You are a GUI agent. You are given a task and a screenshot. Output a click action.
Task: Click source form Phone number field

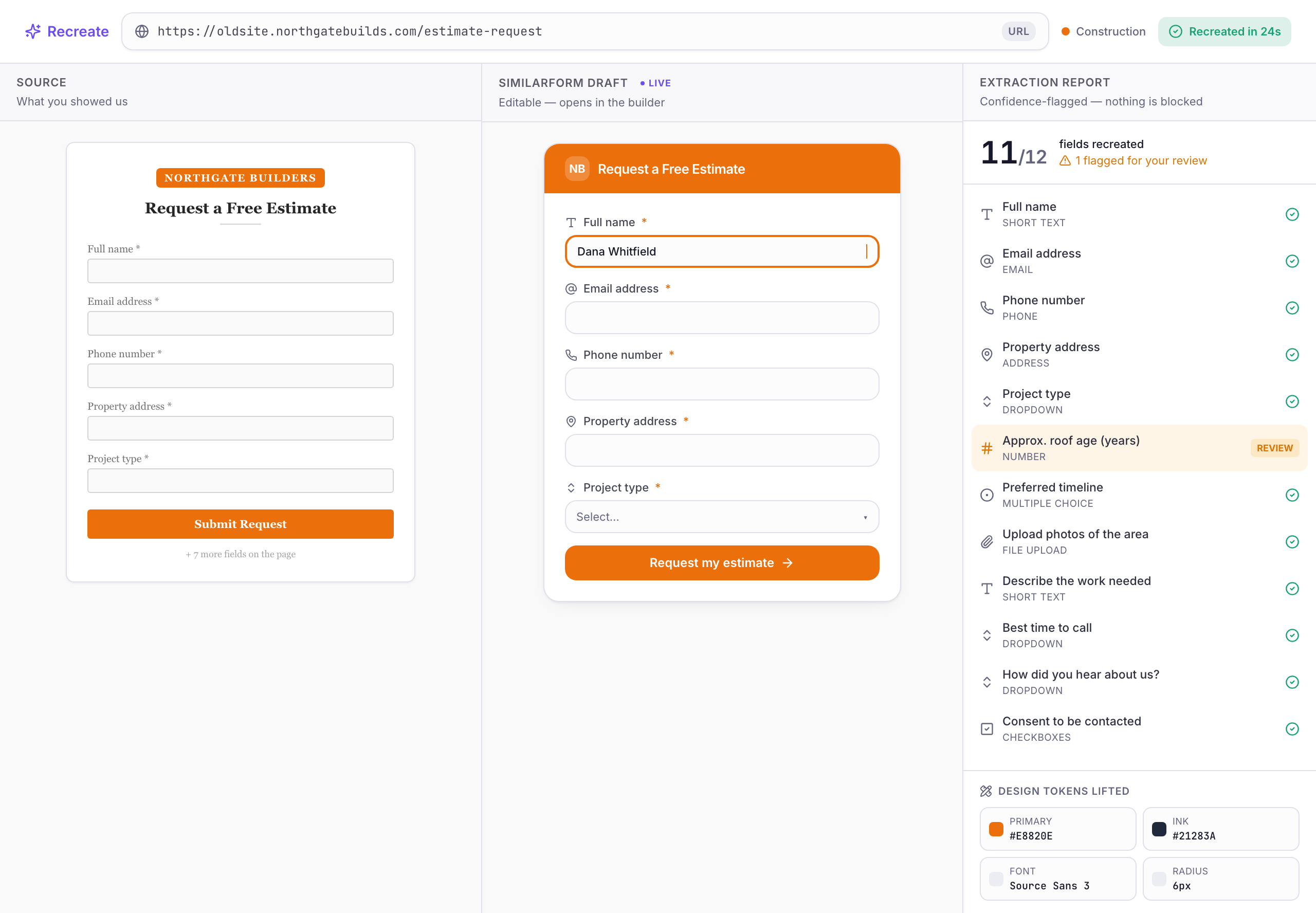pyautogui.click(x=240, y=376)
